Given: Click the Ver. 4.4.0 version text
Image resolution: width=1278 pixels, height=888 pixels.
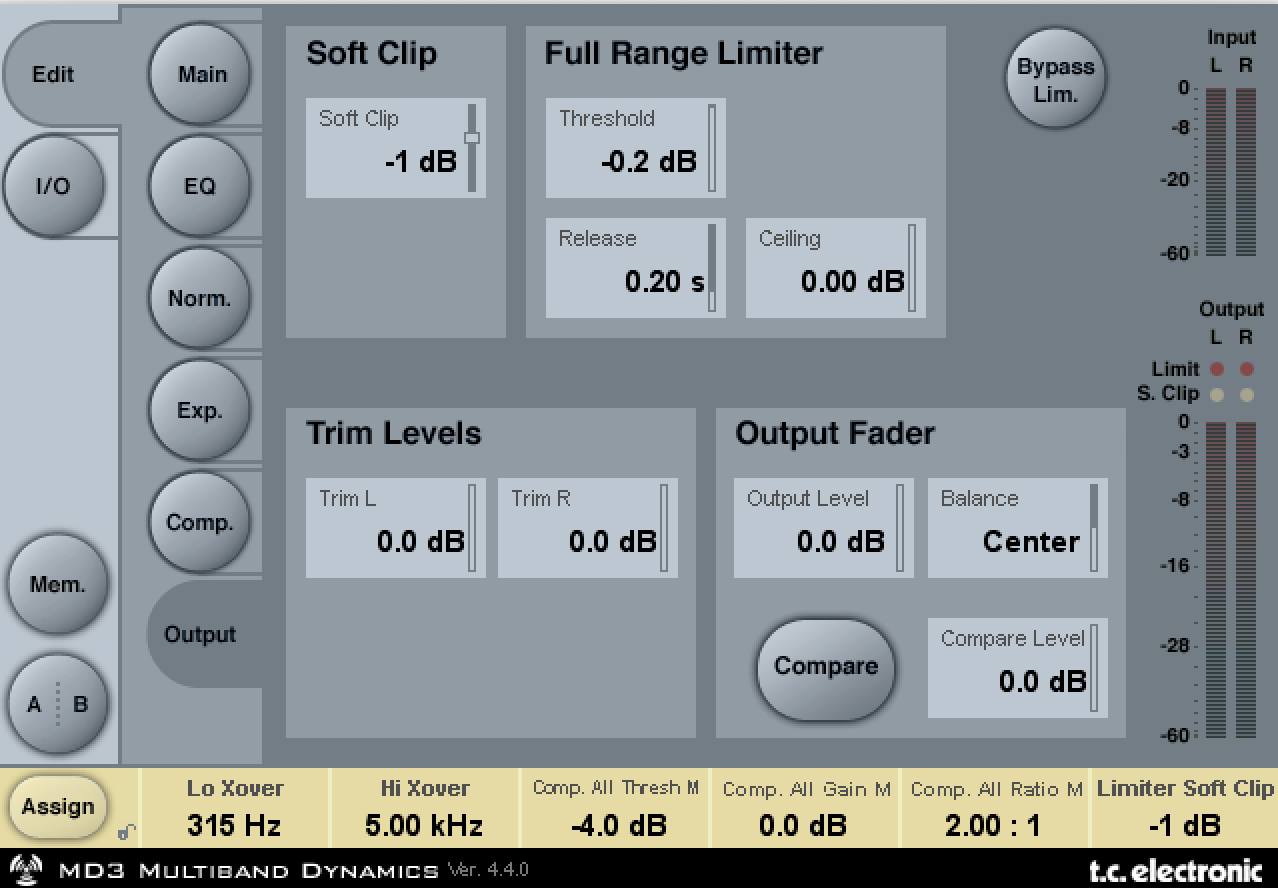Looking at the screenshot, I should 487,869.
